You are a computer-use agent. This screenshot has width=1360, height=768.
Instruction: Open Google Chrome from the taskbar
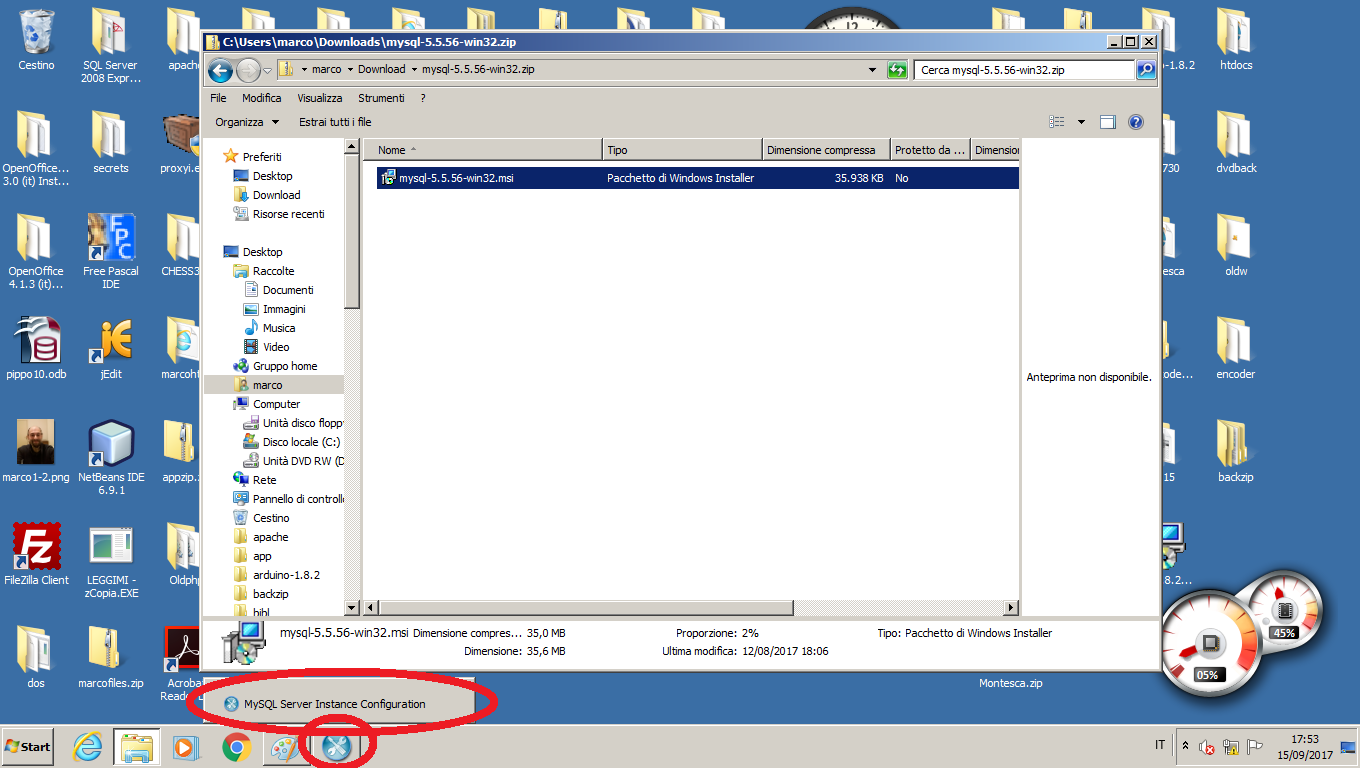pyautogui.click(x=236, y=747)
